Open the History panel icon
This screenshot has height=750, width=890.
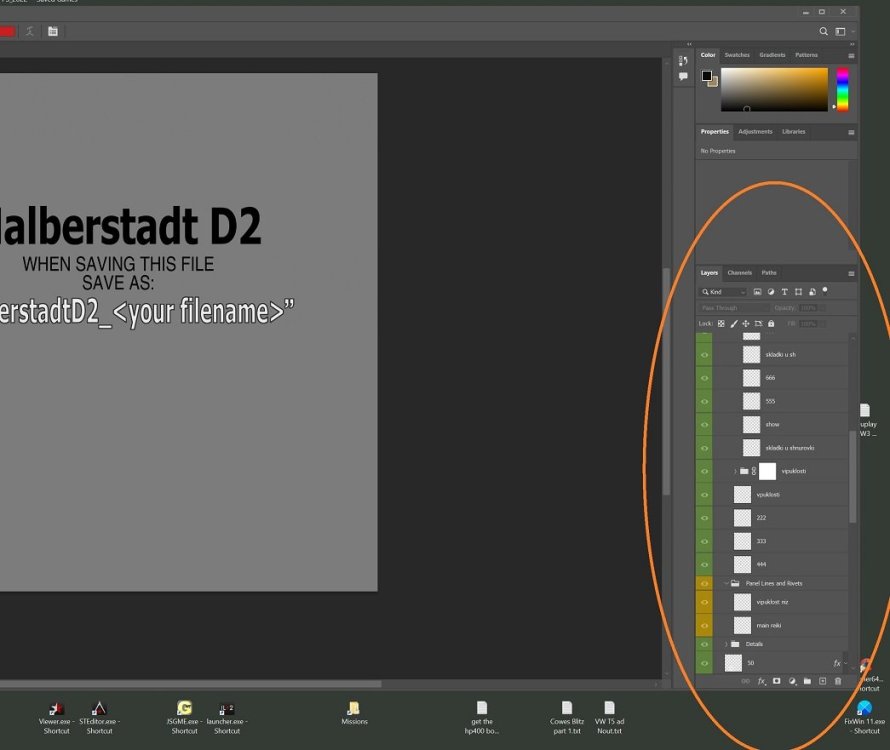pos(683,62)
